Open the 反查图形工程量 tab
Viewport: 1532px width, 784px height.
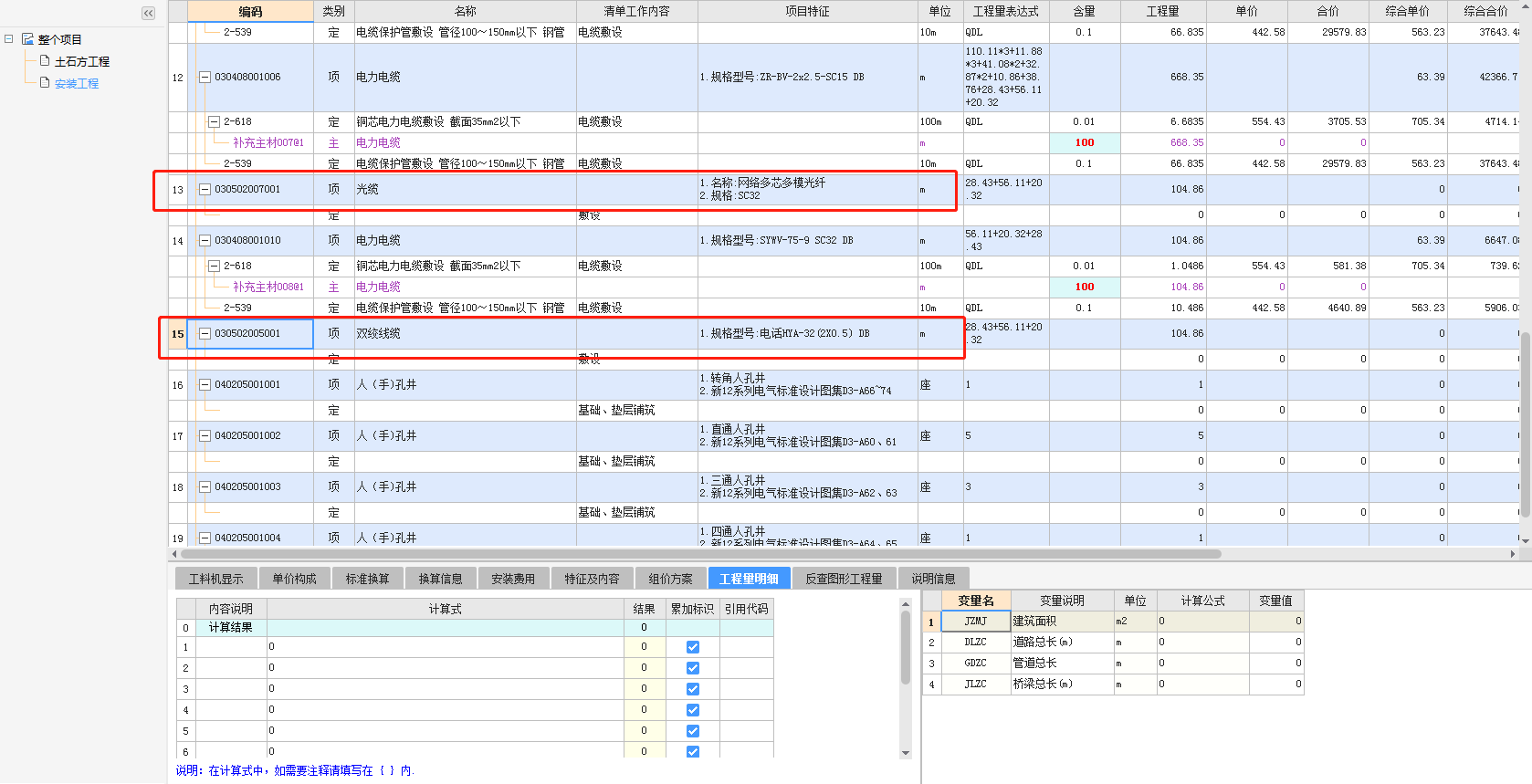[x=844, y=579]
